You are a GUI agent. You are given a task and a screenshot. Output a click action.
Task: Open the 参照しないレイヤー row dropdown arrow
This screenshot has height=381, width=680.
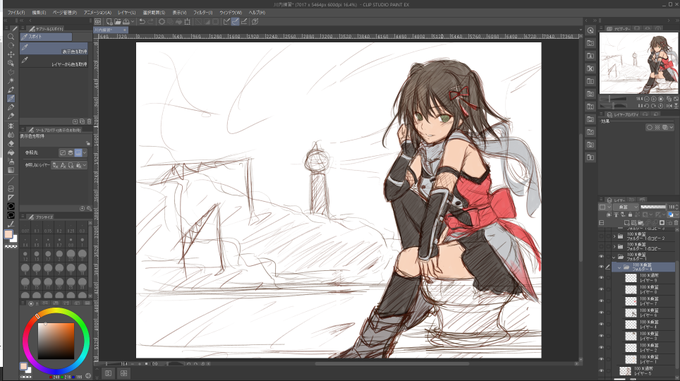click(85, 165)
